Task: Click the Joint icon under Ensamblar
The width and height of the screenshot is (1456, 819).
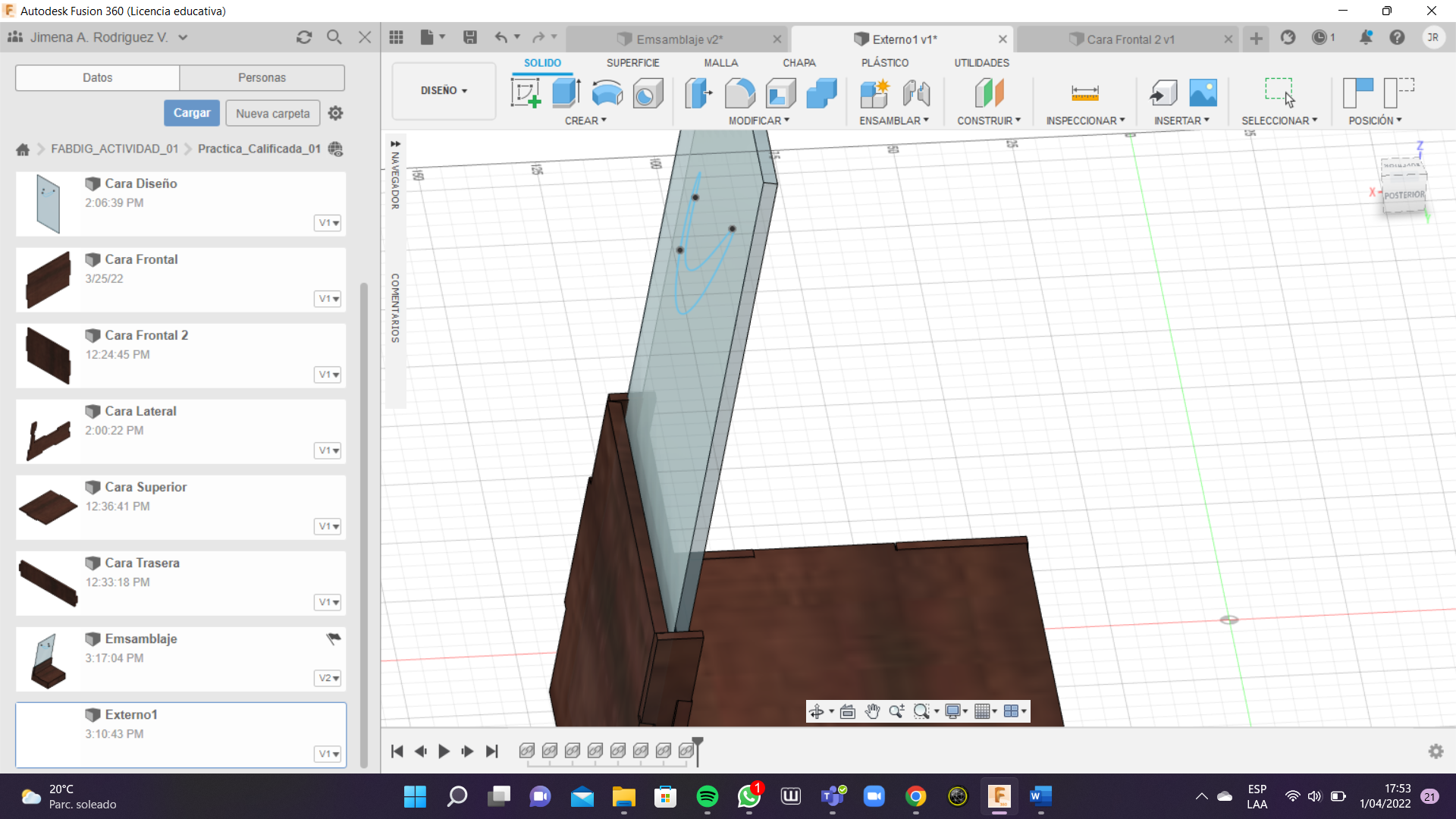Action: (x=916, y=93)
